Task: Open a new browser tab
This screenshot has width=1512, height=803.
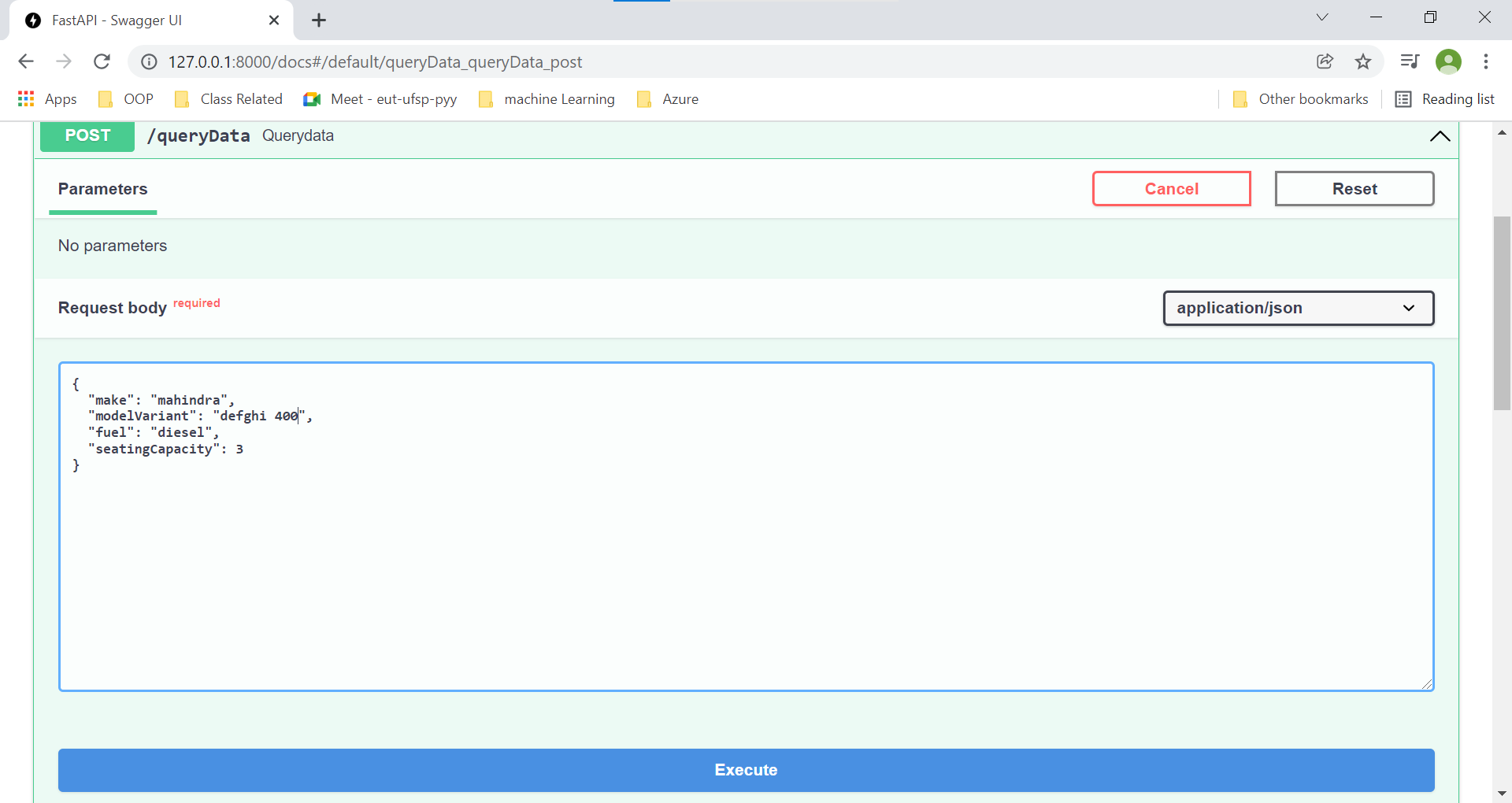Action: click(319, 20)
